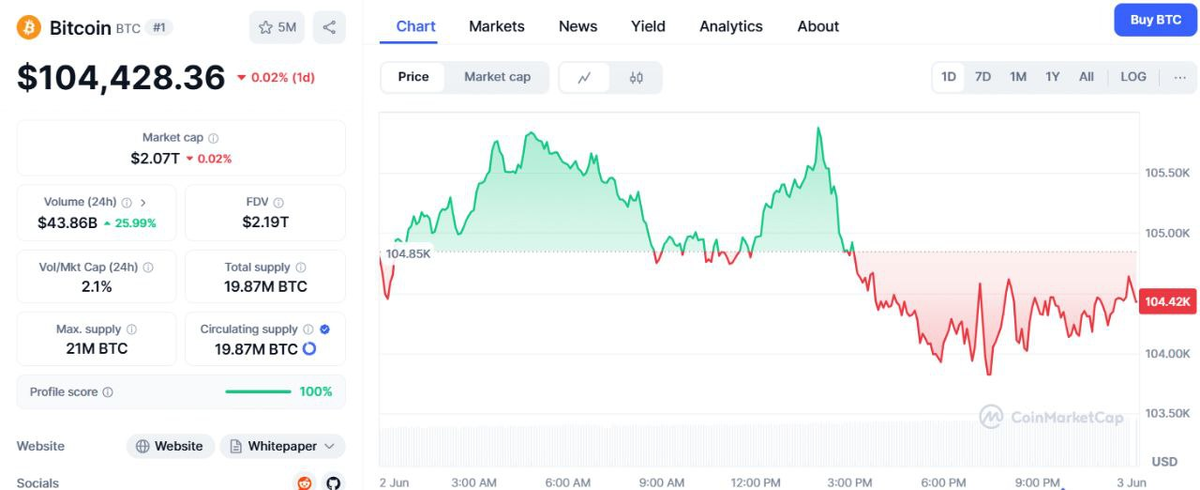The width and height of the screenshot is (1200, 490).
Task: Add Bitcoin to watchlist via star button
Action: click(277, 27)
